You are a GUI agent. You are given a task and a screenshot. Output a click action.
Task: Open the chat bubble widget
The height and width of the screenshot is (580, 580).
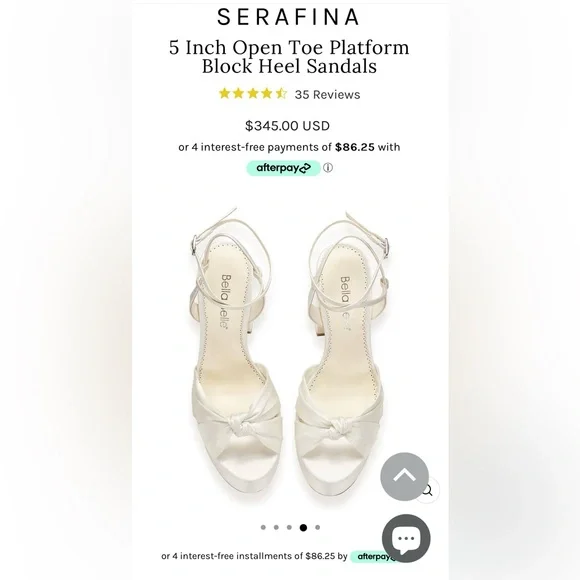pos(406,538)
